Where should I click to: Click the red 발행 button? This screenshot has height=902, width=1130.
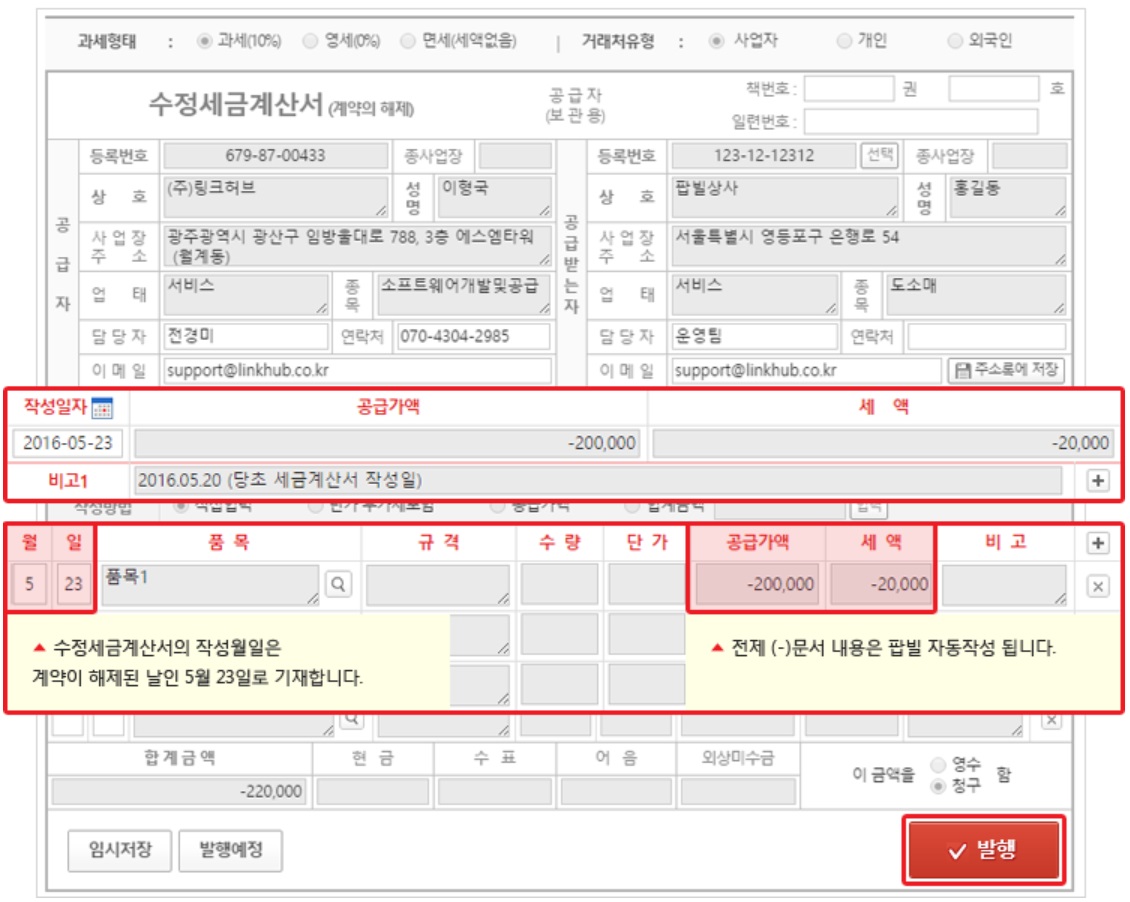(x=984, y=851)
